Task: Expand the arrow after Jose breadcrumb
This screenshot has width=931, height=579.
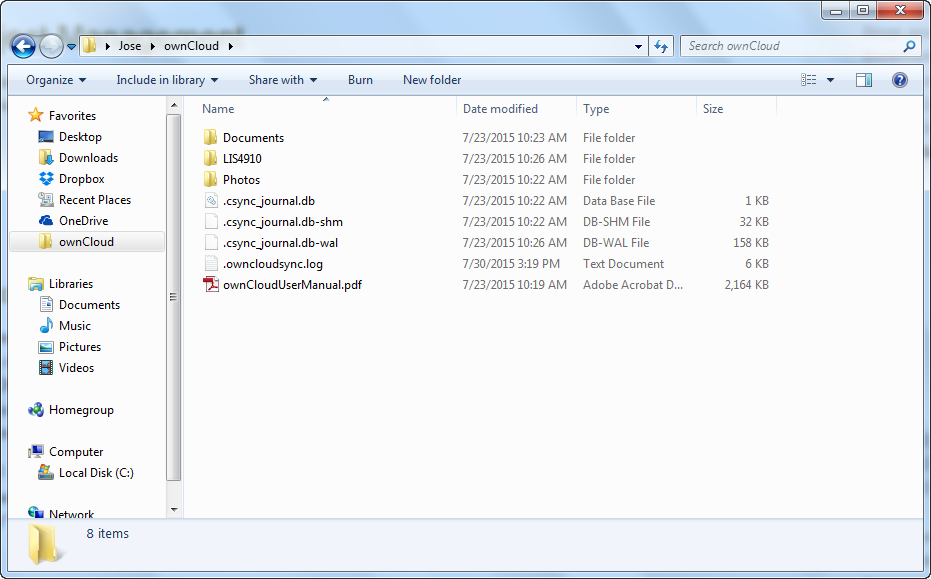Action: coord(153,46)
